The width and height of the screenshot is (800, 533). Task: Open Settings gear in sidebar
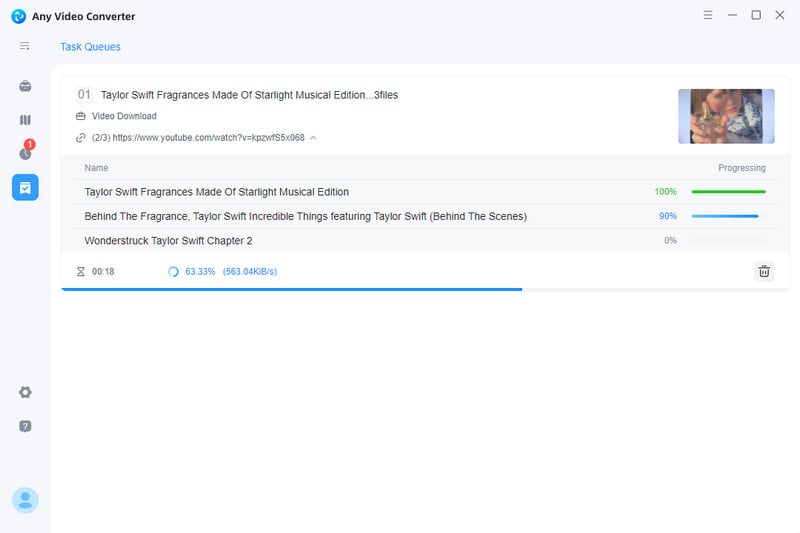click(25, 392)
